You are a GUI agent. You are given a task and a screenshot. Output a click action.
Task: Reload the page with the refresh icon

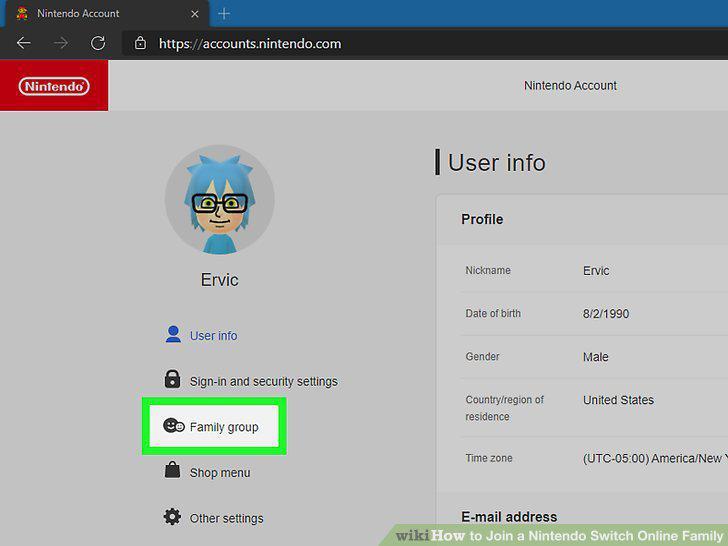point(98,43)
